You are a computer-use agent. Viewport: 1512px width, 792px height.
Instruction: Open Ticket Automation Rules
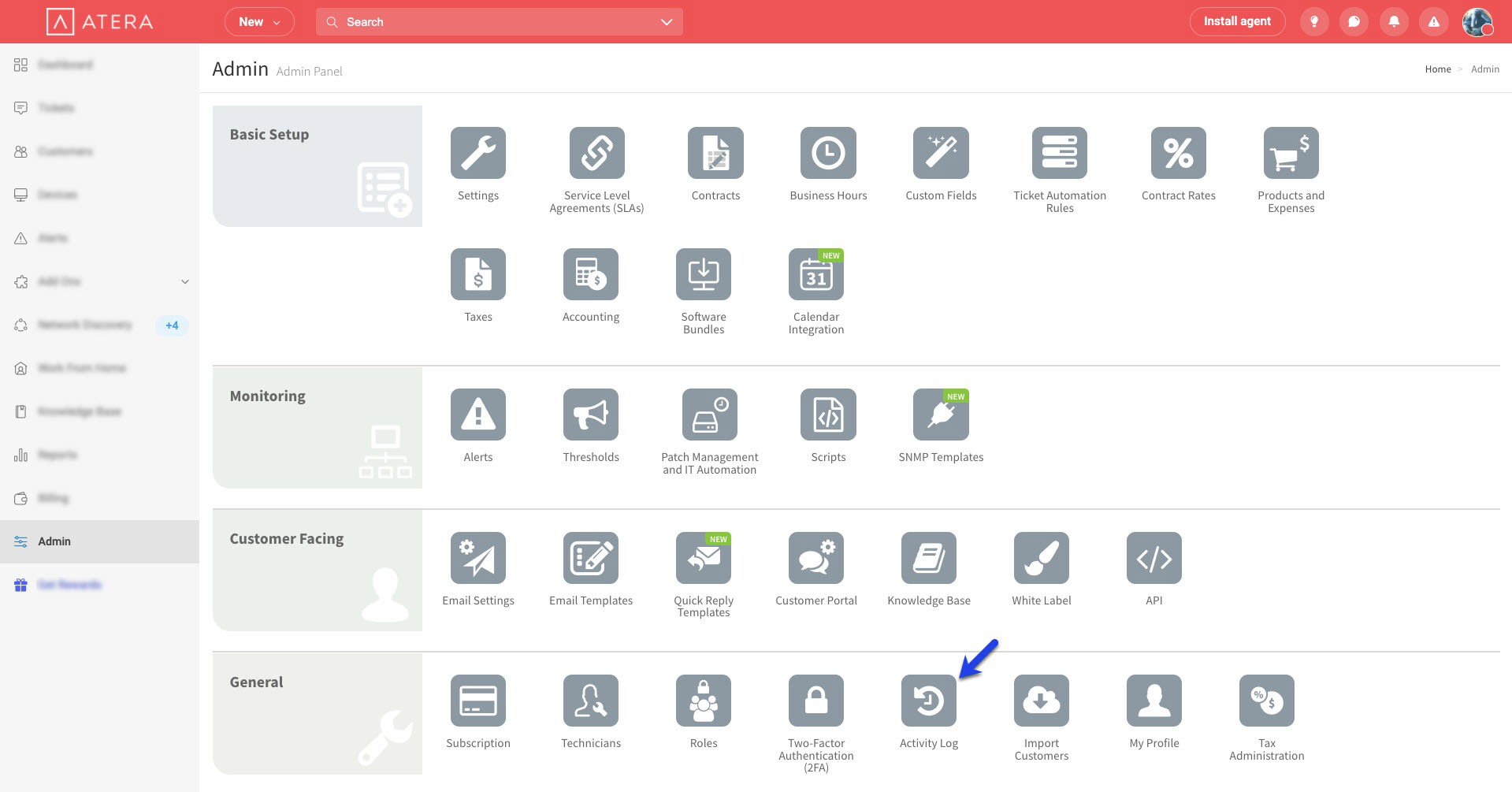pyautogui.click(x=1060, y=153)
